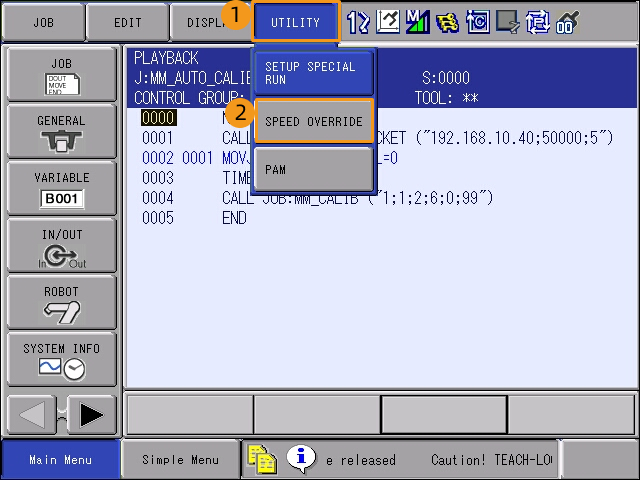The image size is (640, 480).
Task: Click the CONTROL GROUP label
Action: pyautogui.click(x=189, y=98)
